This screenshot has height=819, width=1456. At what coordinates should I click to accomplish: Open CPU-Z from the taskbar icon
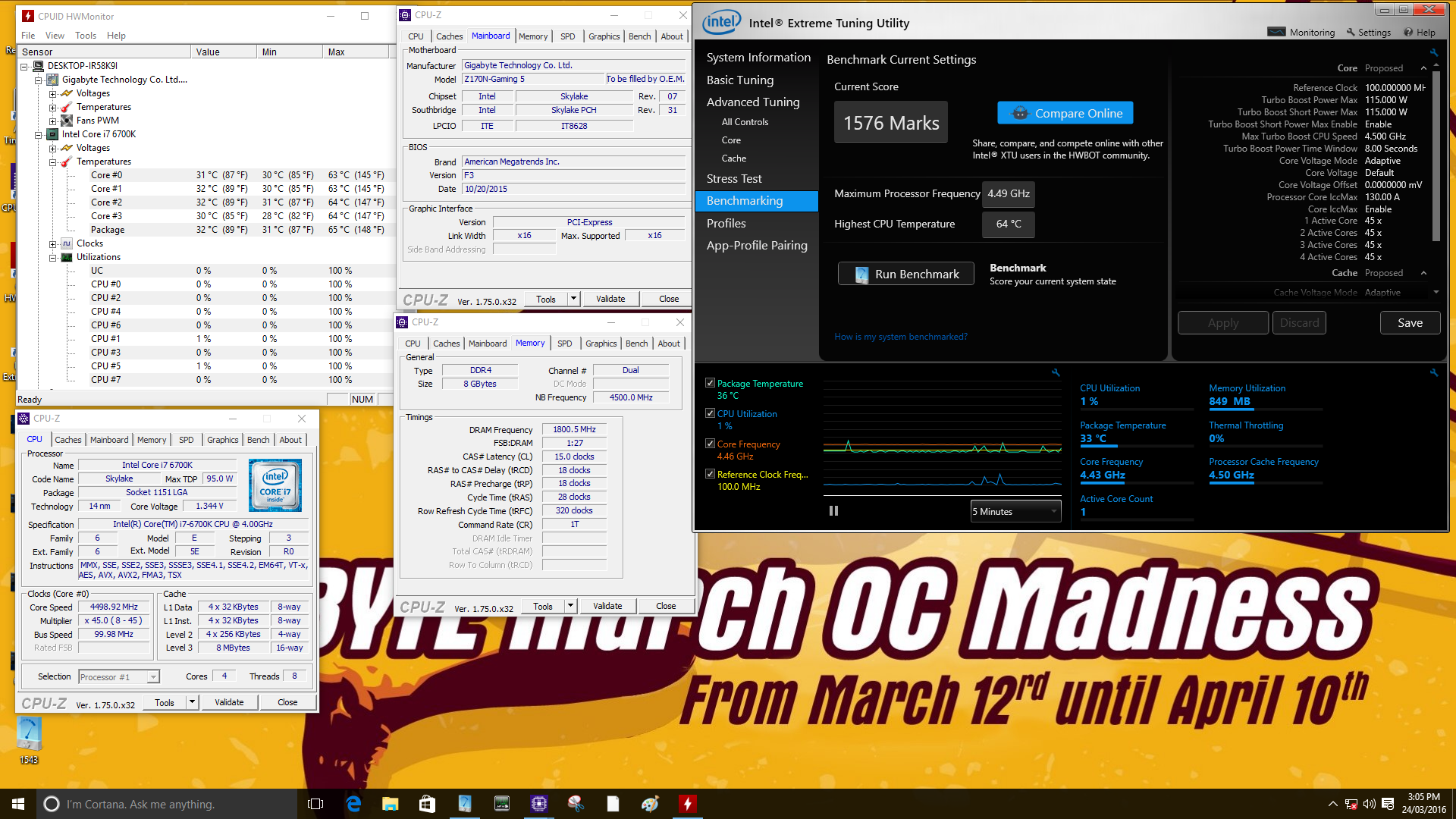[538, 804]
